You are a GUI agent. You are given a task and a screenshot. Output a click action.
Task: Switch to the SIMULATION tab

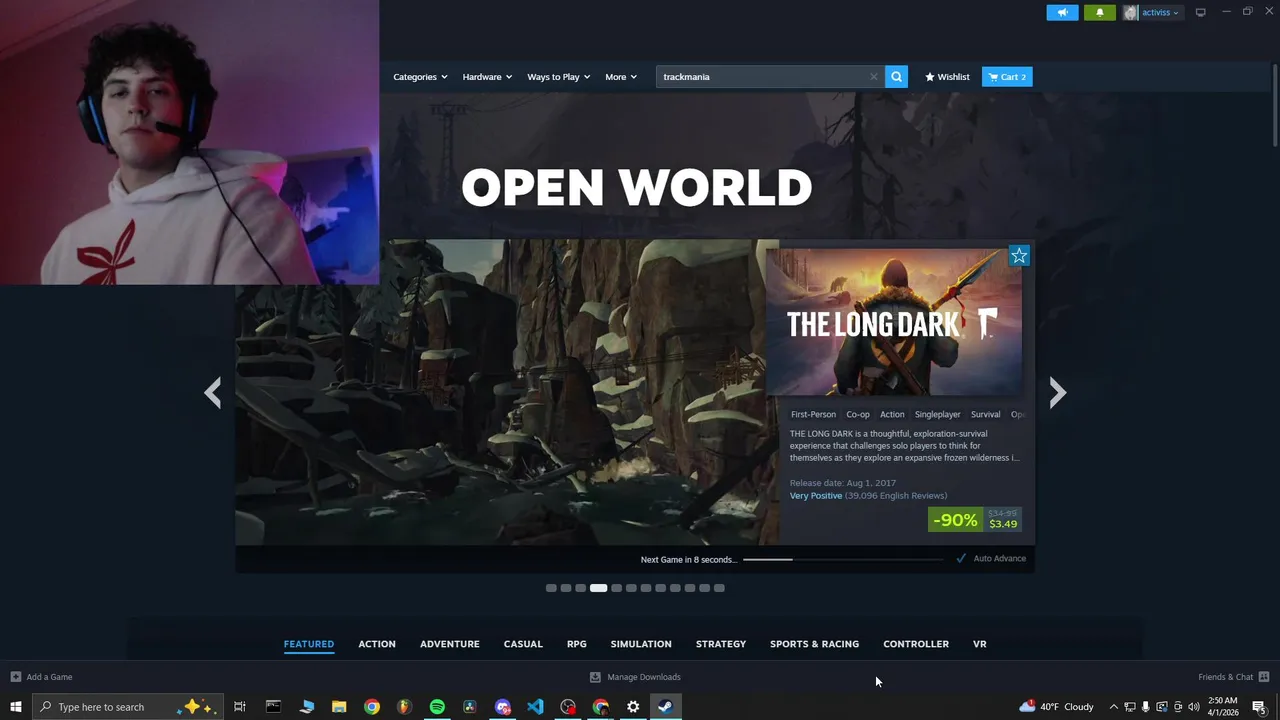click(x=641, y=644)
